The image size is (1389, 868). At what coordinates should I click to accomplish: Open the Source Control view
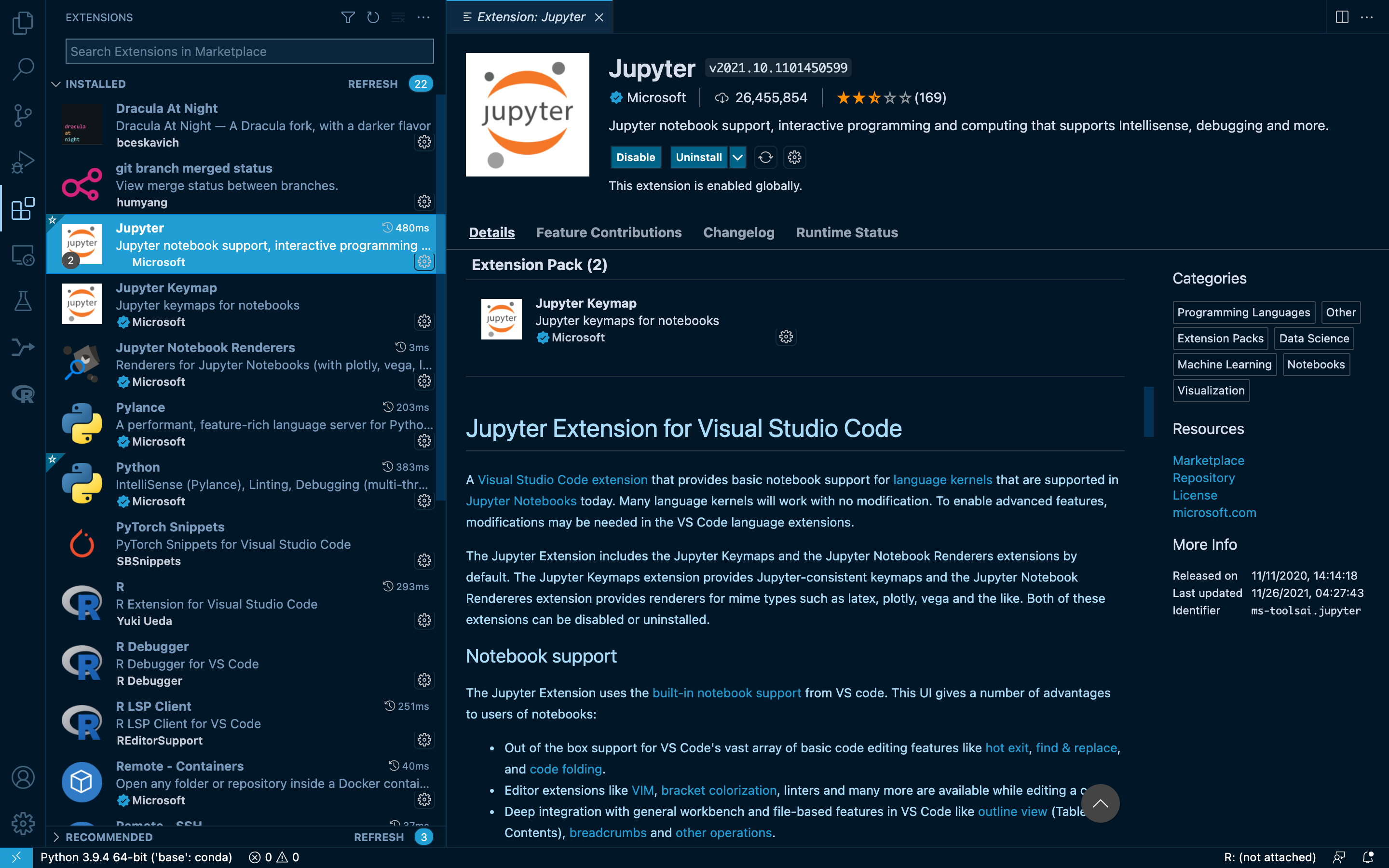click(x=23, y=115)
